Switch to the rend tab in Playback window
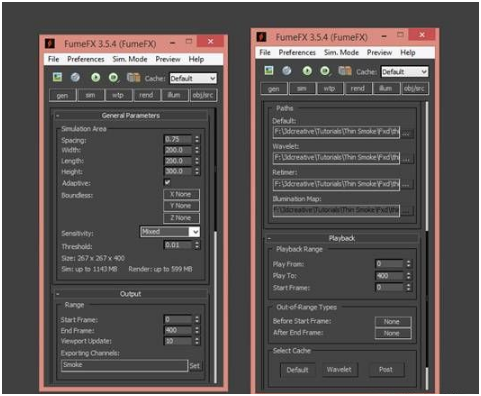Image resolution: width=481 pixels, height=396 pixels. tap(358, 89)
